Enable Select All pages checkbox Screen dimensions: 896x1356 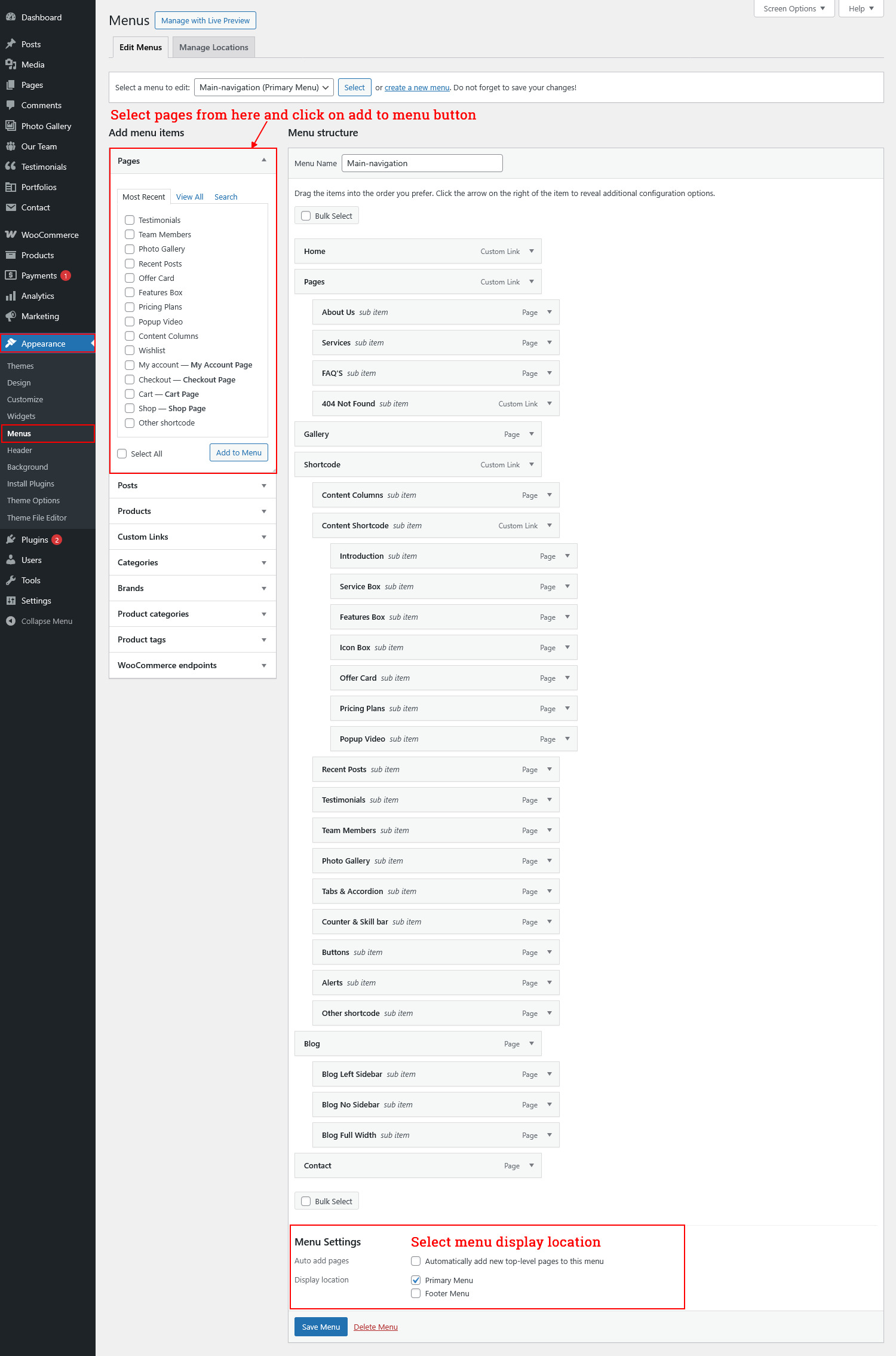pos(122,454)
